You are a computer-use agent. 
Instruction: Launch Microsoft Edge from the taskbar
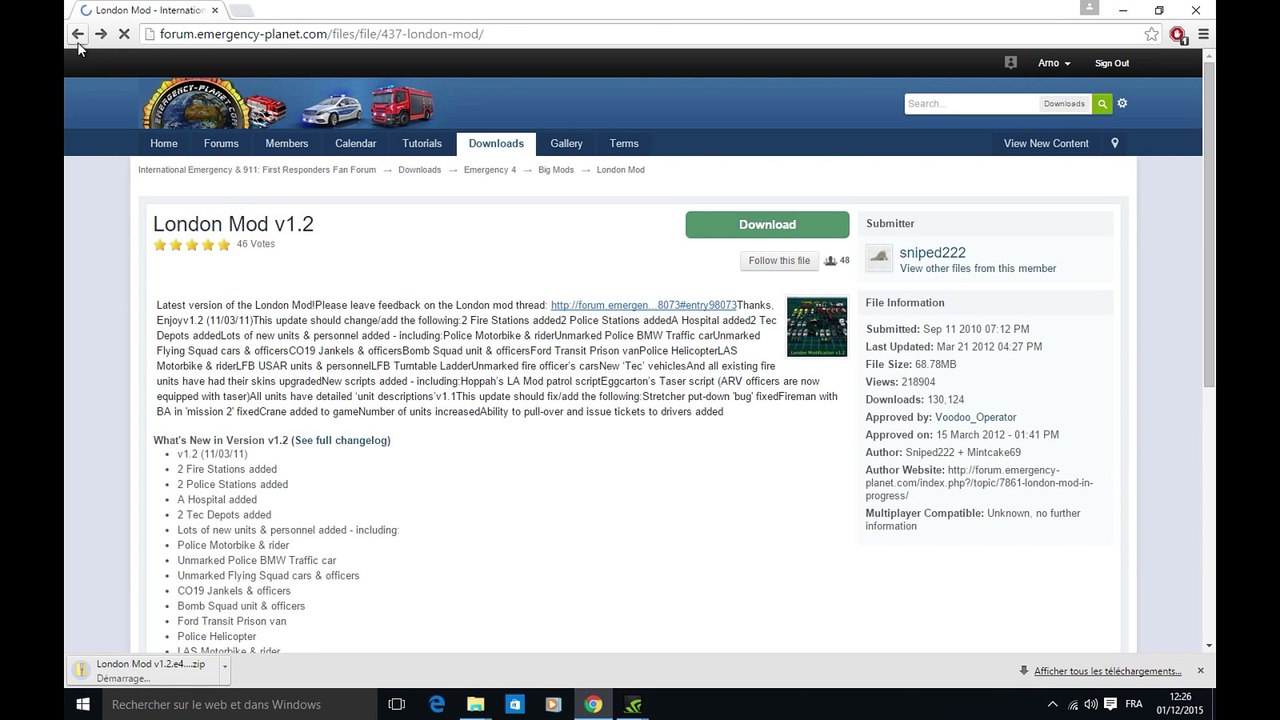(437, 704)
